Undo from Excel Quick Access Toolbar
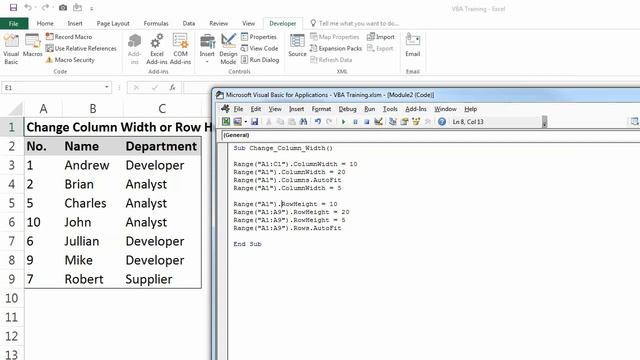Image resolution: width=640 pixels, height=360 pixels. coord(28,8)
